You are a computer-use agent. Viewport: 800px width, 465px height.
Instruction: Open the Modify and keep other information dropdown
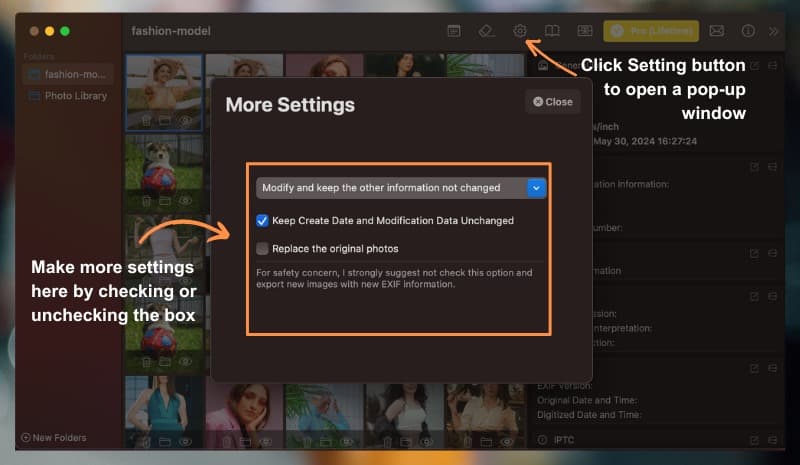pyautogui.click(x=401, y=188)
